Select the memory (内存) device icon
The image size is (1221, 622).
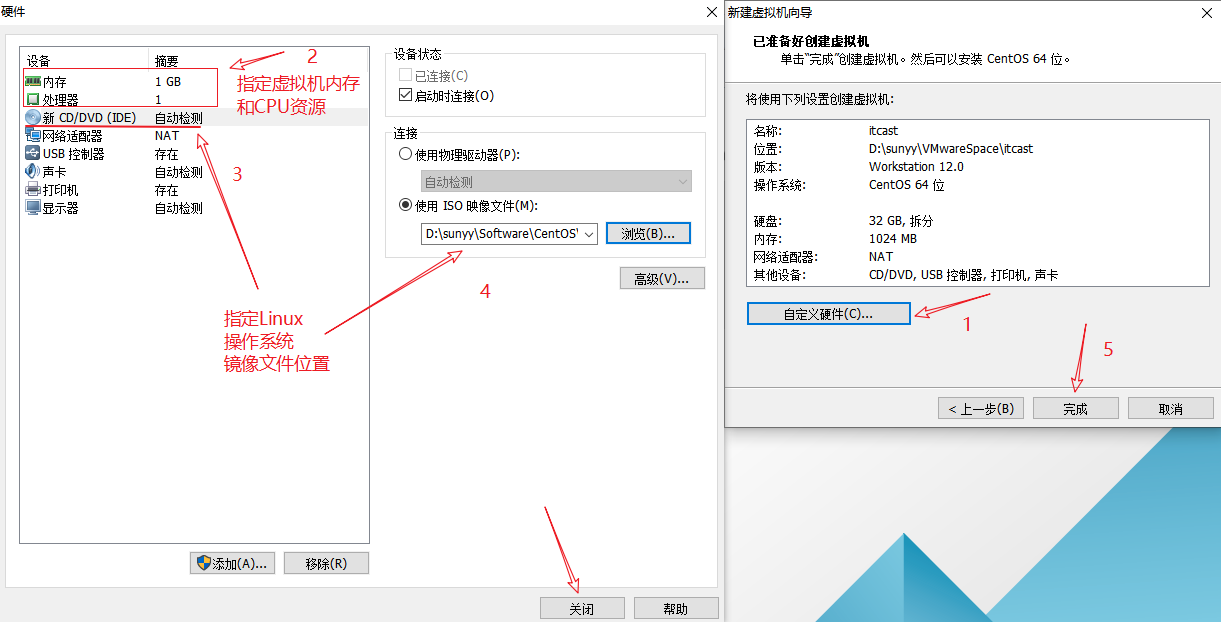33,82
